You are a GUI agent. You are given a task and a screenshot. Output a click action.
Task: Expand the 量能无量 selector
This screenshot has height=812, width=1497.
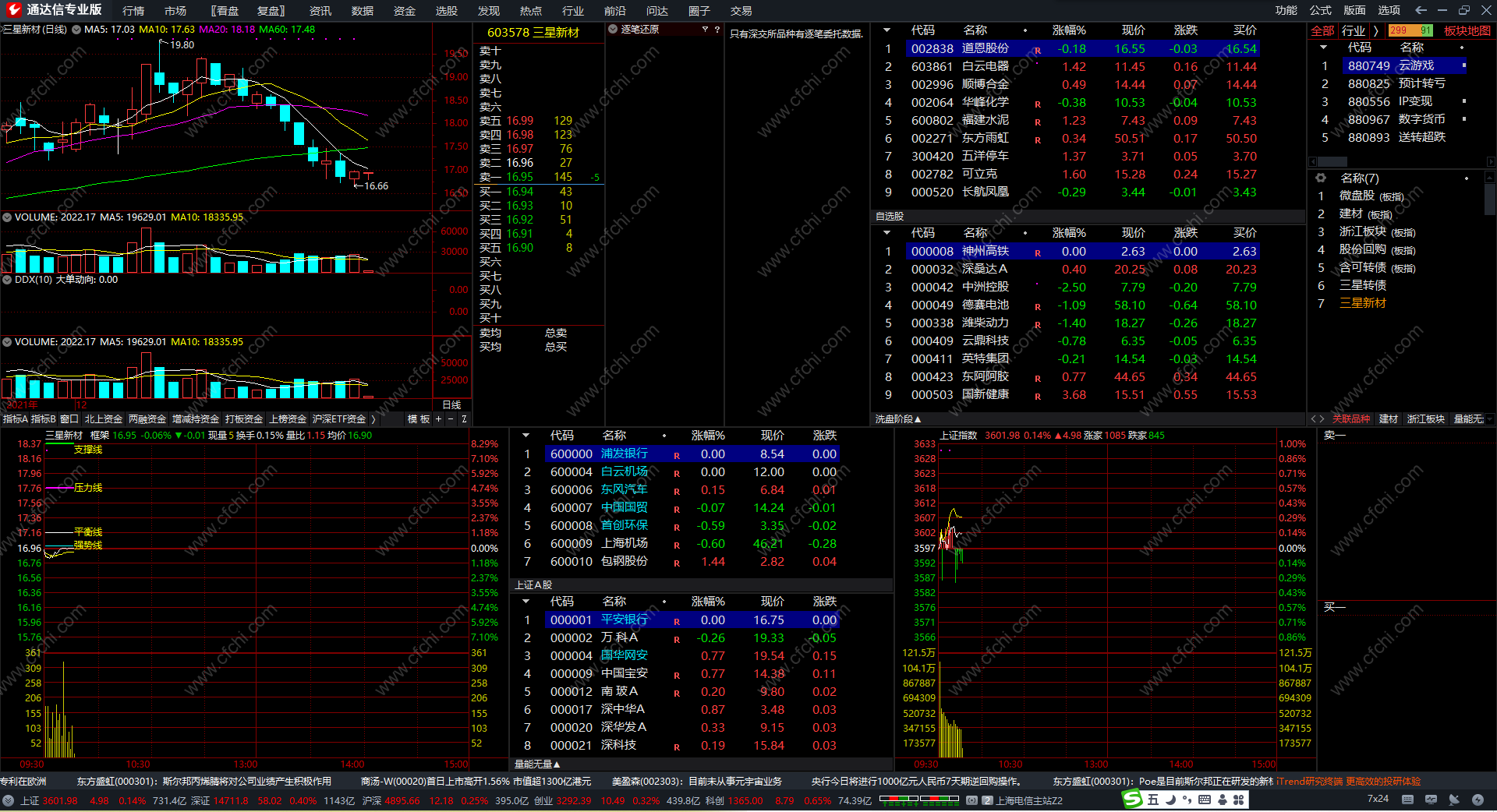[538, 764]
